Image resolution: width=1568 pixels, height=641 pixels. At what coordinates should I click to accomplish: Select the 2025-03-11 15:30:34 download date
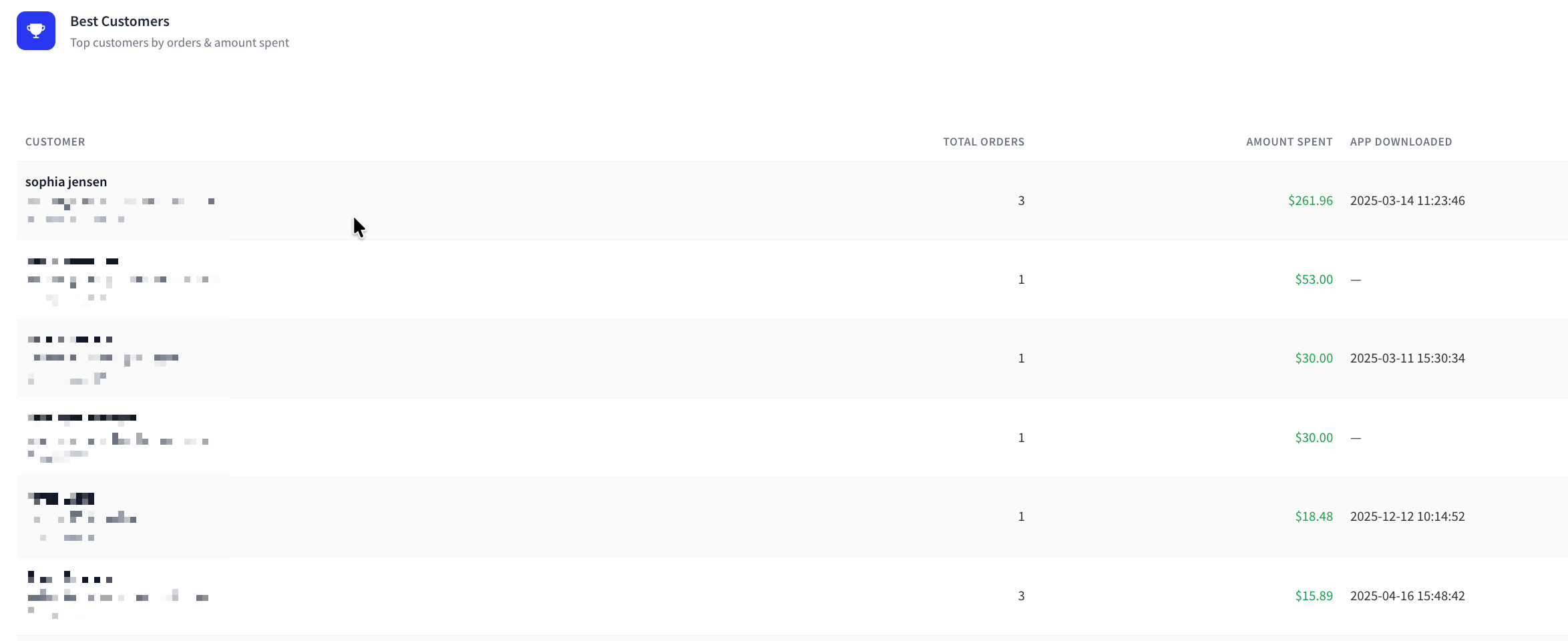tap(1407, 358)
